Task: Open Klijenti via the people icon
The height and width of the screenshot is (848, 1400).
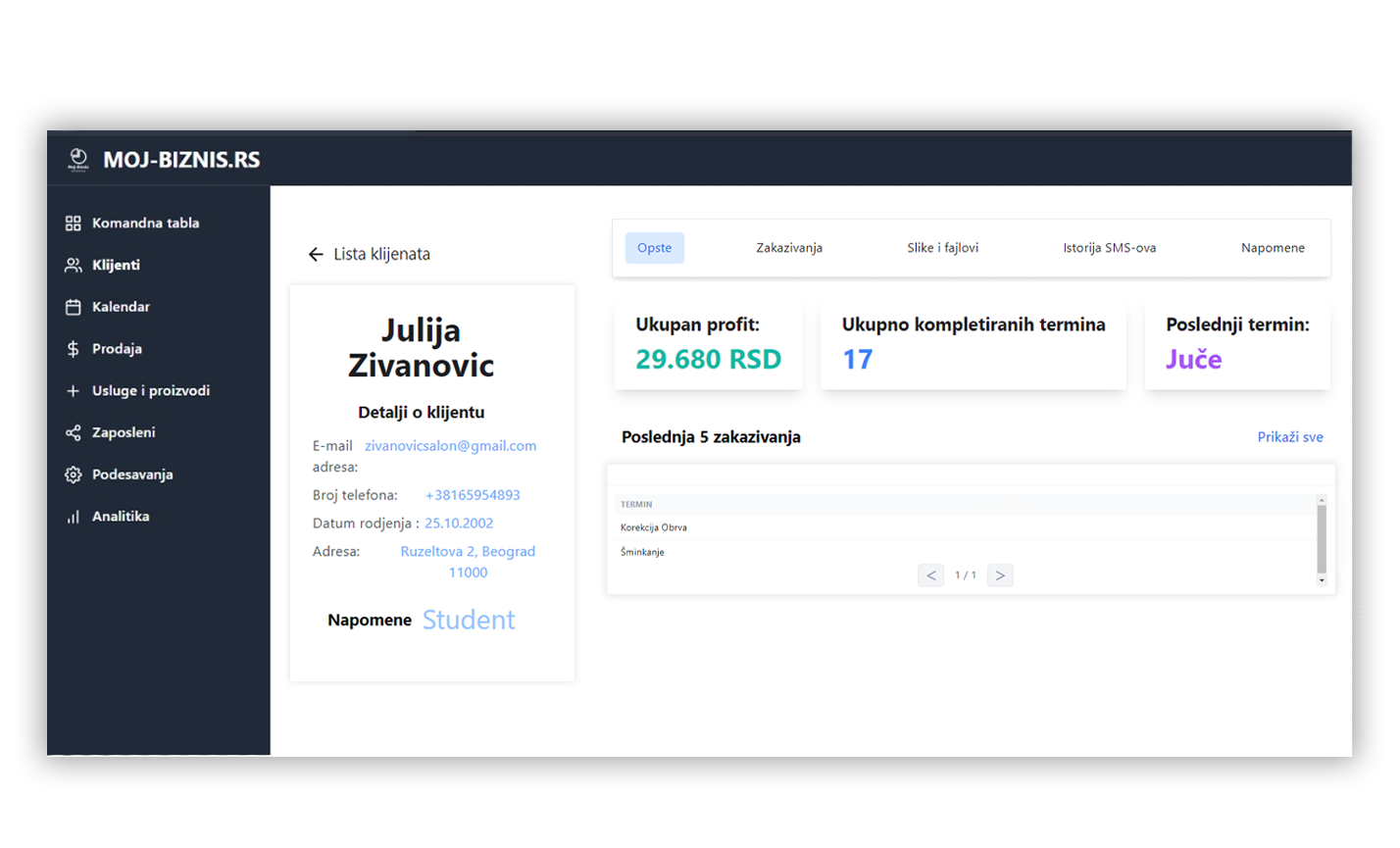Action: click(x=74, y=266)
